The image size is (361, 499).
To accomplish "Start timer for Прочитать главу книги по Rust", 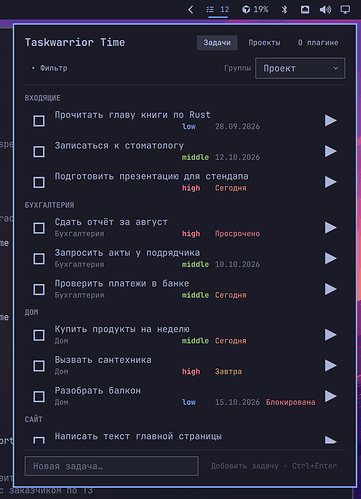I will pyautogui.click(x=331, y=121).
